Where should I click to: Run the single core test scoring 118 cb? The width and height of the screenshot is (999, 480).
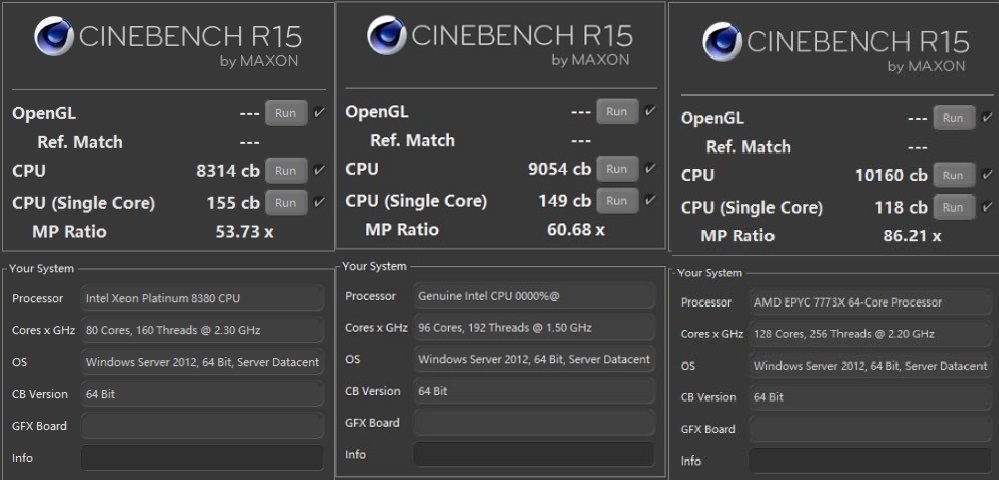952,208
